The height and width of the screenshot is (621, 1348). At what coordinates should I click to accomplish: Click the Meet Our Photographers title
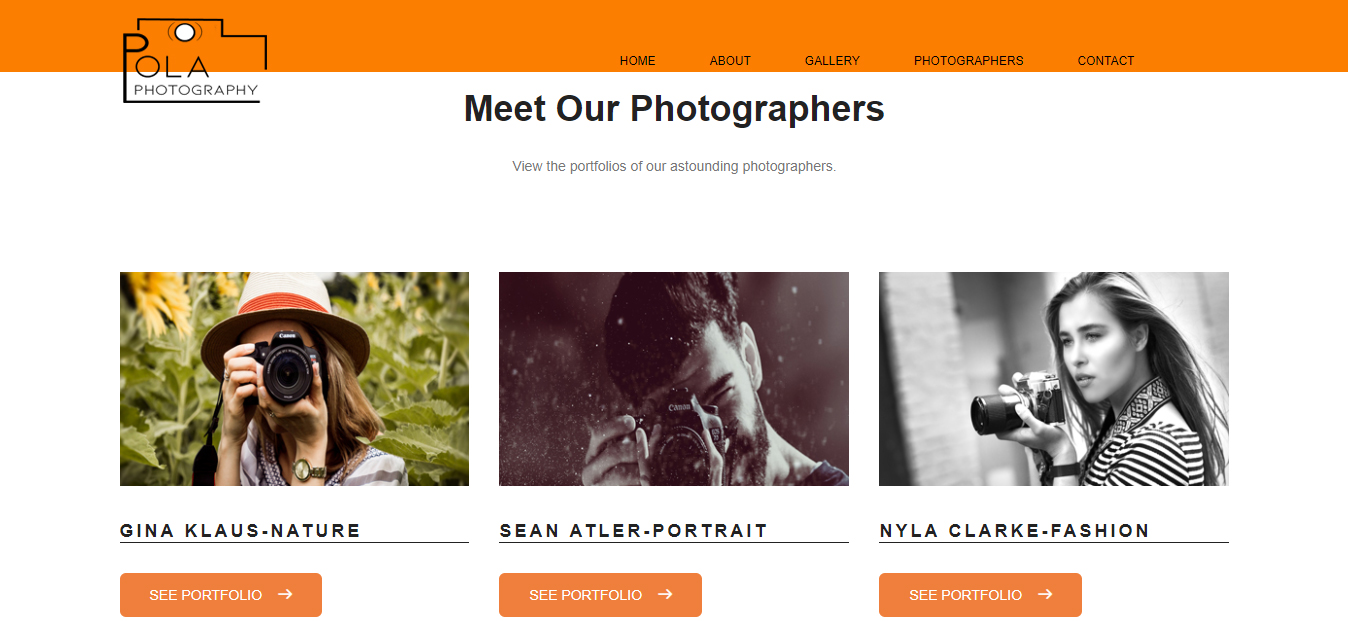[x=674, y=108]
